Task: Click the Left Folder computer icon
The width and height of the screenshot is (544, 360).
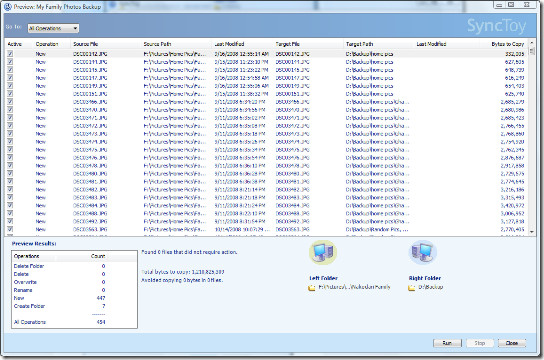Action: 323,252
